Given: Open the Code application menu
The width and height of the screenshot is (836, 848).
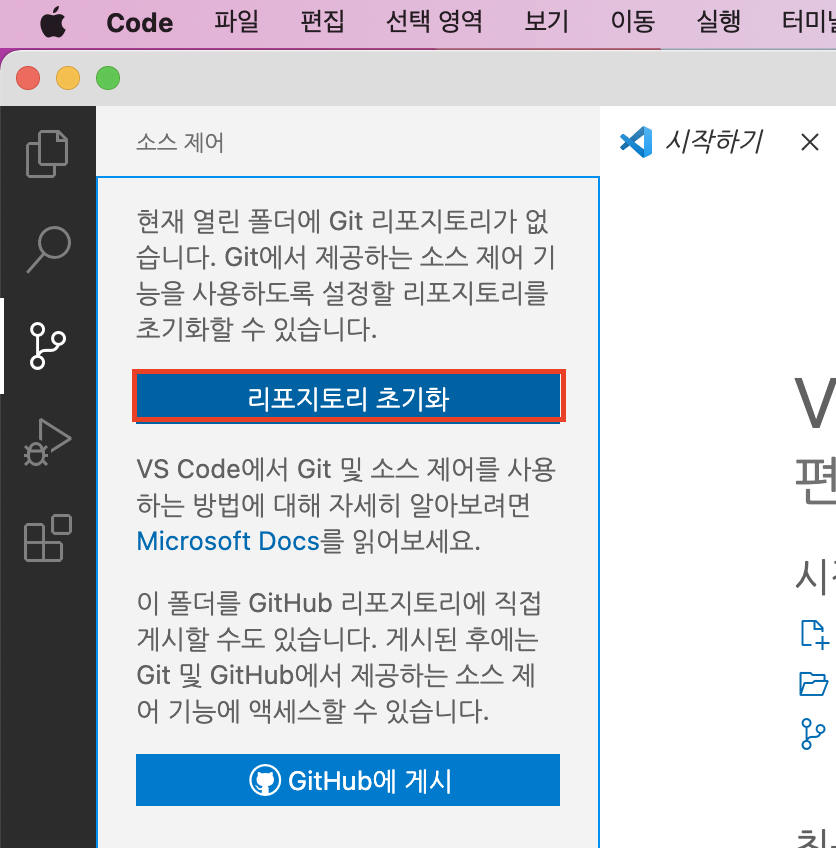Looking at the screenshot, I should pos(140,23).
